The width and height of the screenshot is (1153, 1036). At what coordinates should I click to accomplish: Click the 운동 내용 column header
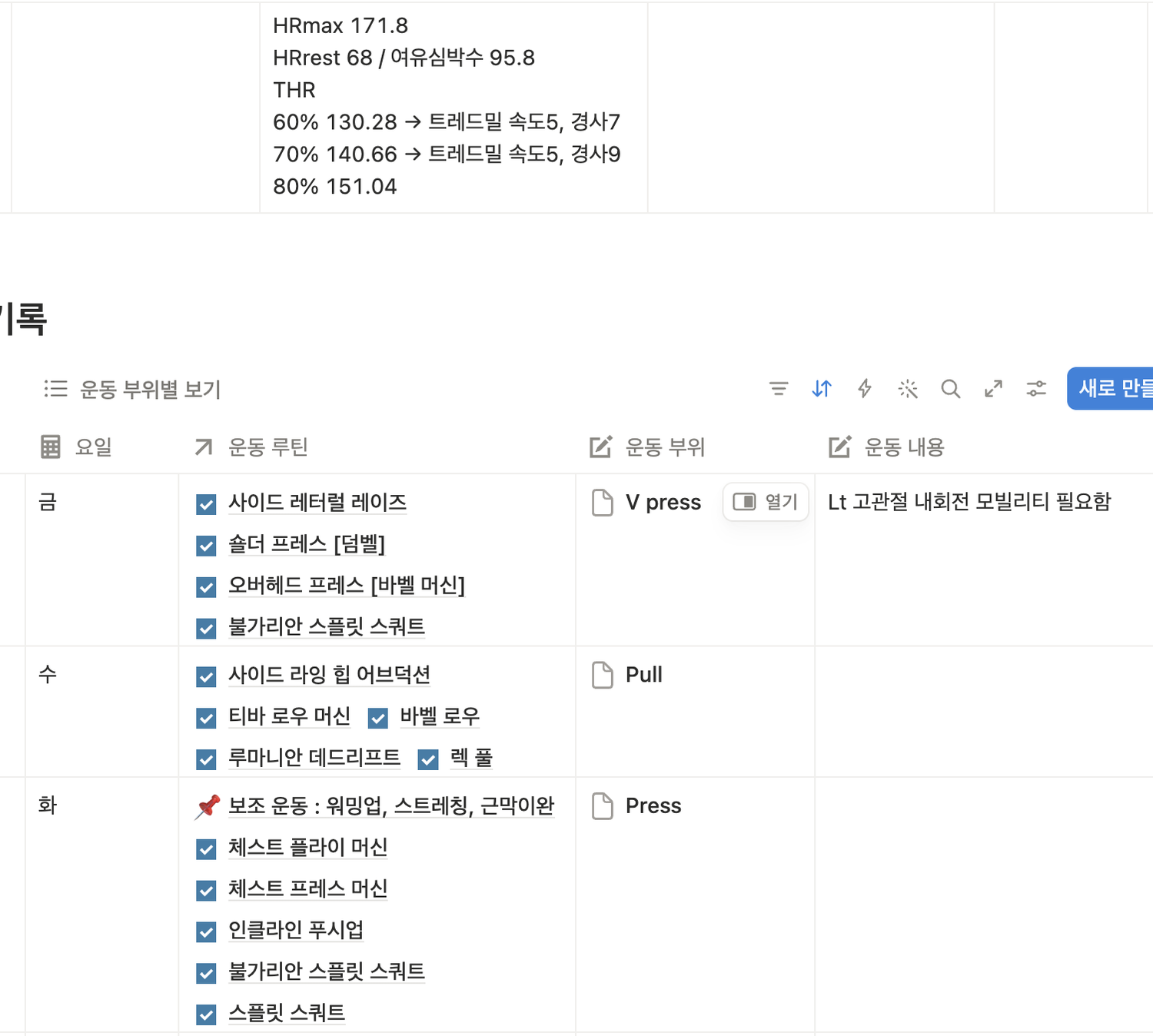pyautogui.click(x=886, y=447)
